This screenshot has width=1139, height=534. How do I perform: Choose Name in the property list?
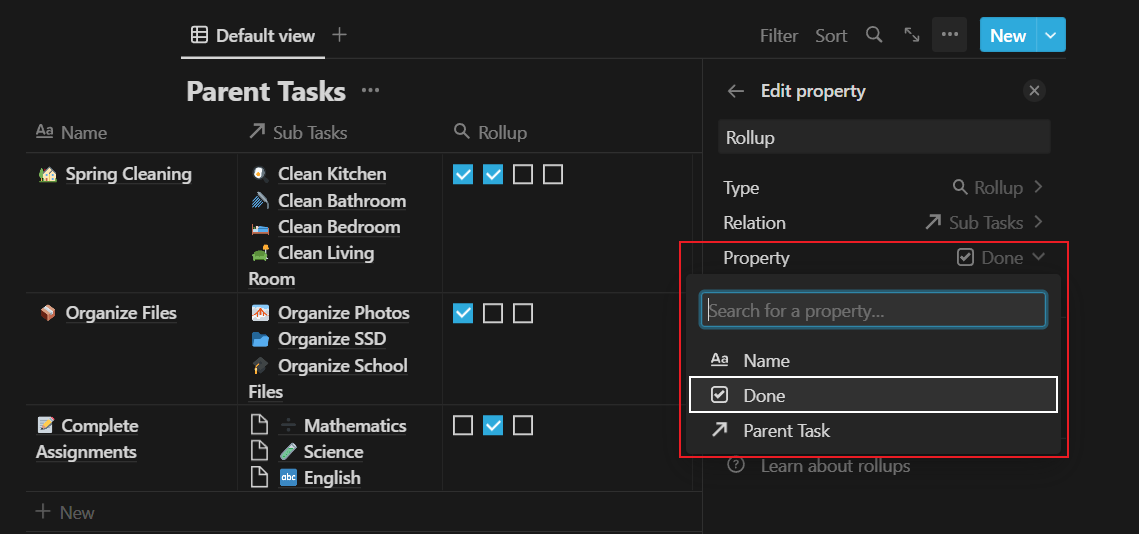[x=872, y=360]
